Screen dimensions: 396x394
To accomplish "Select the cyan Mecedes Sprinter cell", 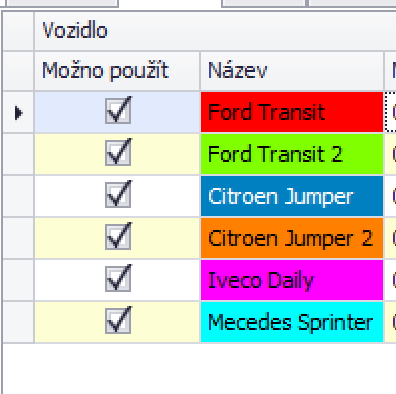I will pos(292,322).
